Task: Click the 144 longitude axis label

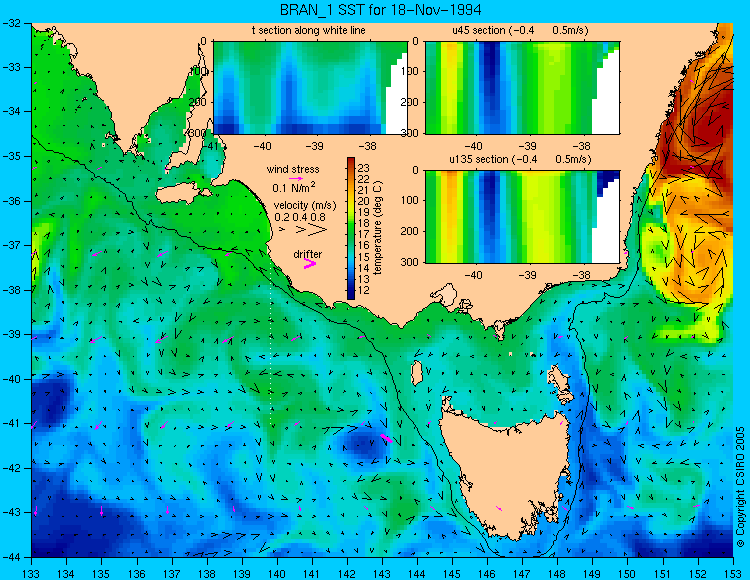Action: click(x=417, y=574)
